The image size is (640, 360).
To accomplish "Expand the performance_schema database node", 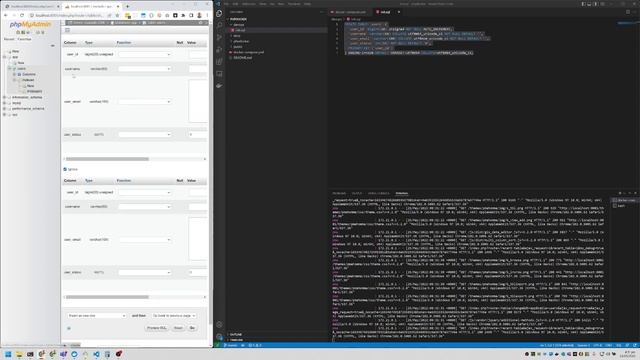I will pyautogui.click(x=4, y=109).
